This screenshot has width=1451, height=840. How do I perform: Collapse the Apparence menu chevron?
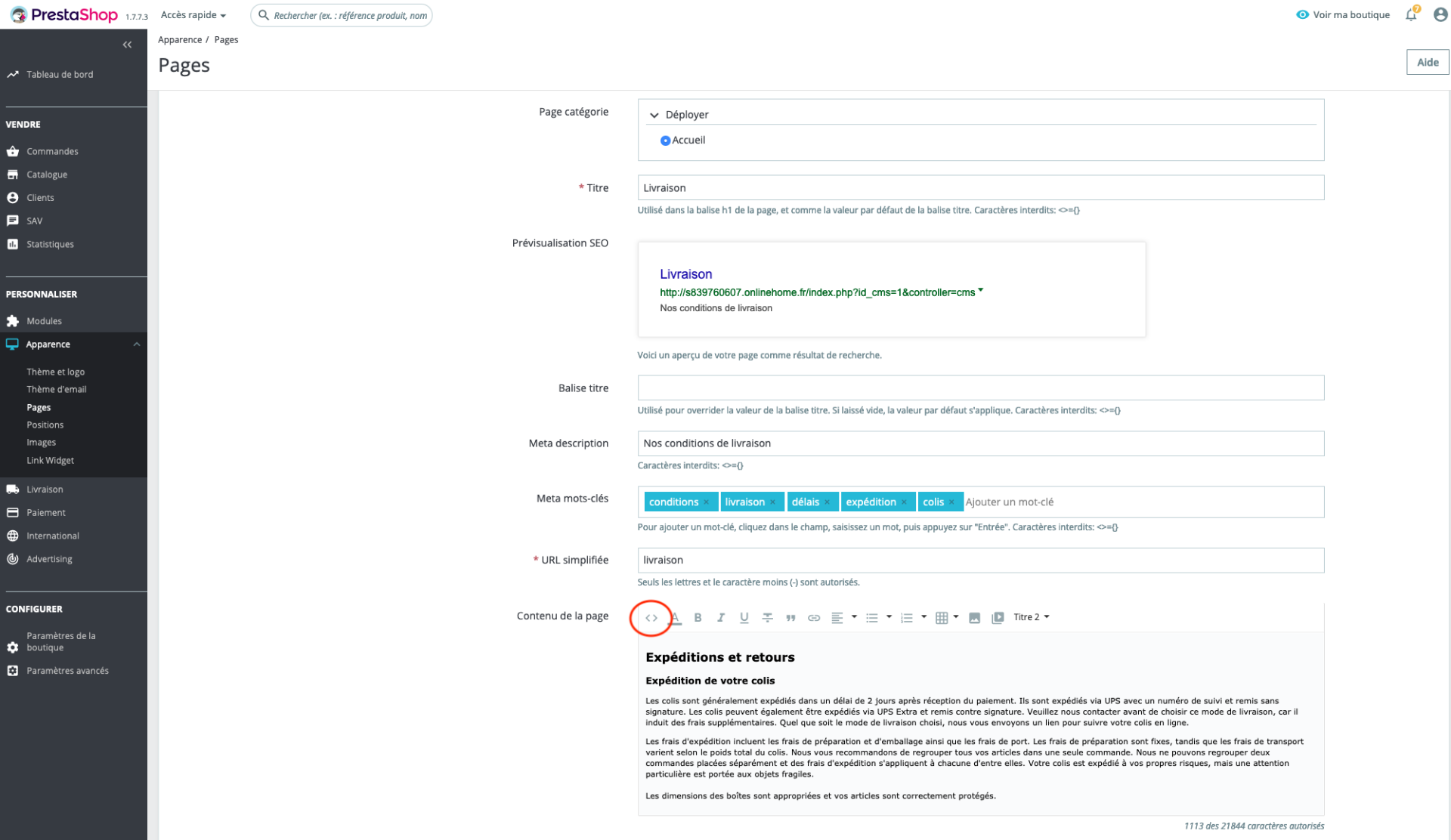(x=137, y=344)
